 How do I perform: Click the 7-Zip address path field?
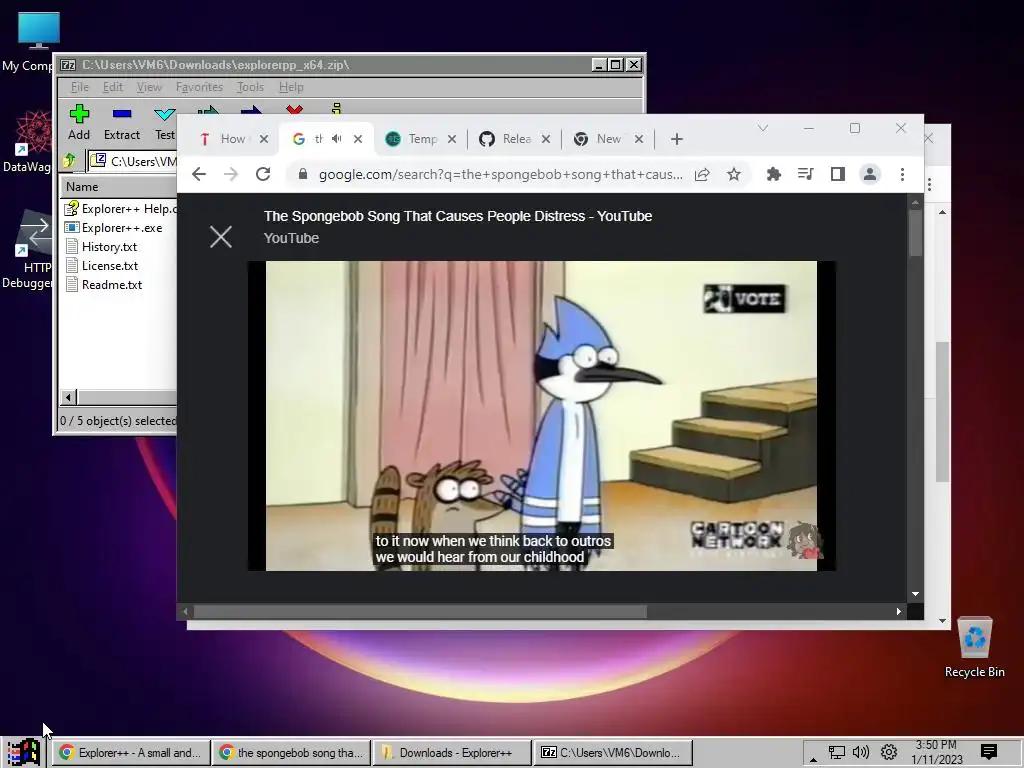click(133, 161)
